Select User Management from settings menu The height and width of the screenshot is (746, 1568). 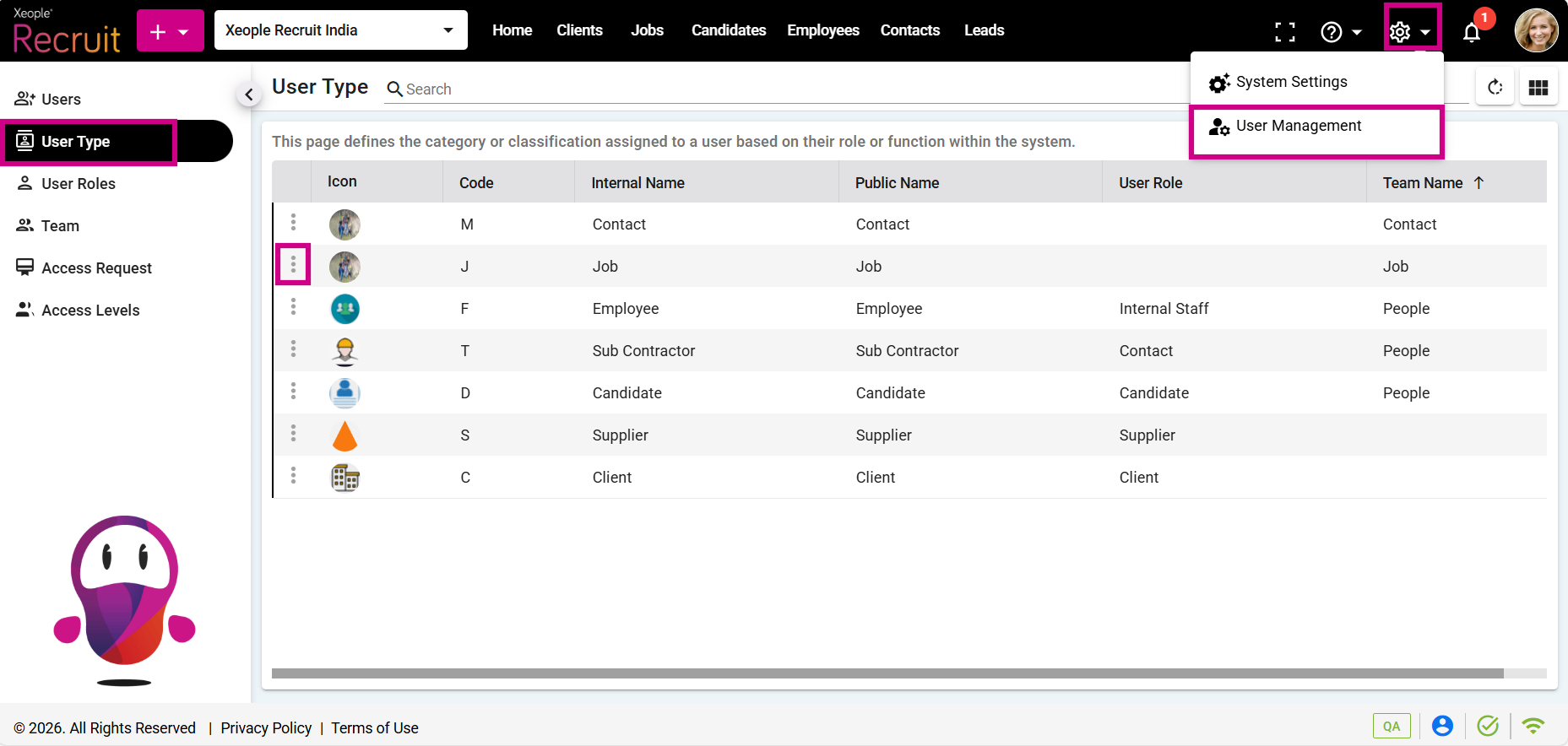click(1298, 126)
